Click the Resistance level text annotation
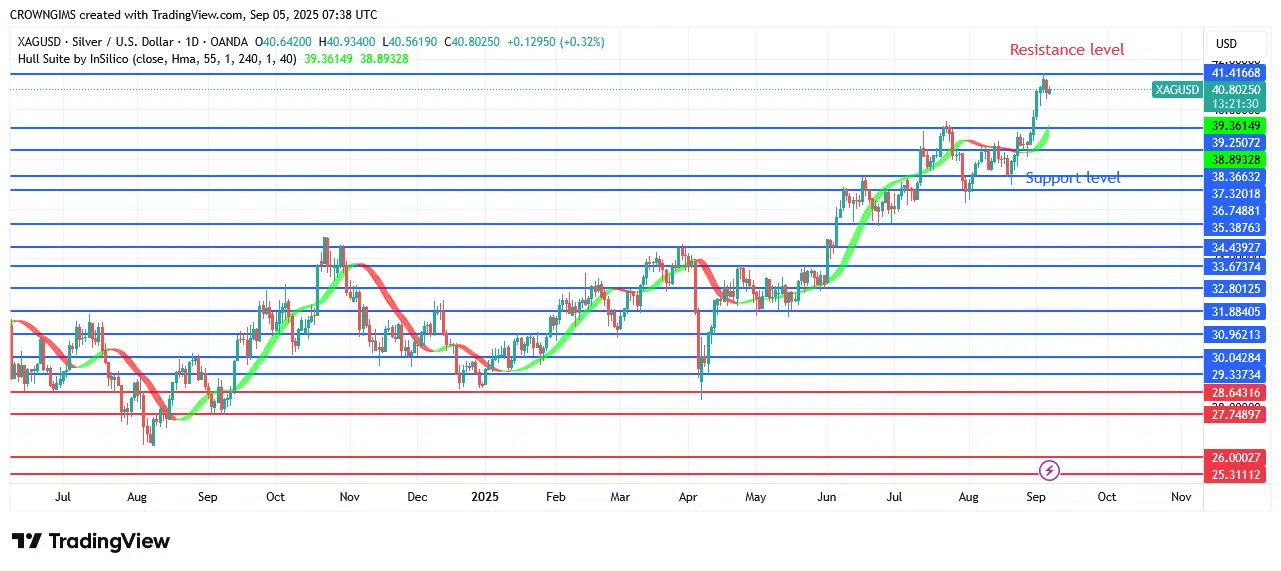Viewport: 1281px width, 571px height. point(1067,50)
